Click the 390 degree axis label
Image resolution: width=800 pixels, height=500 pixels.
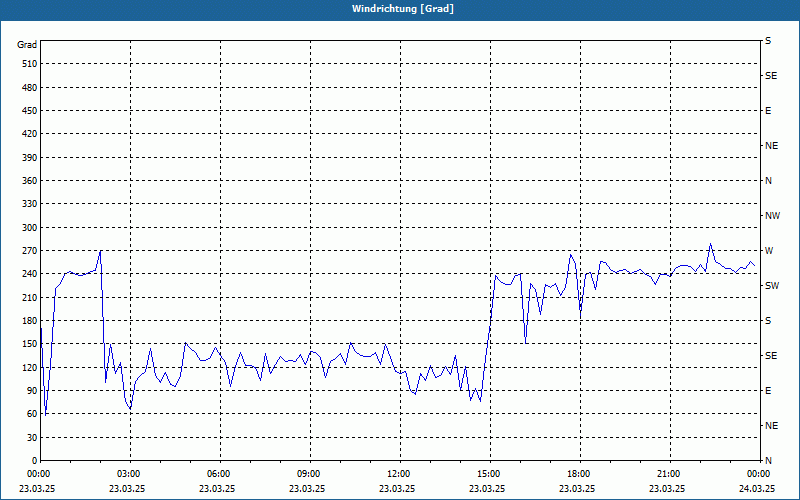tap(30, 158)
